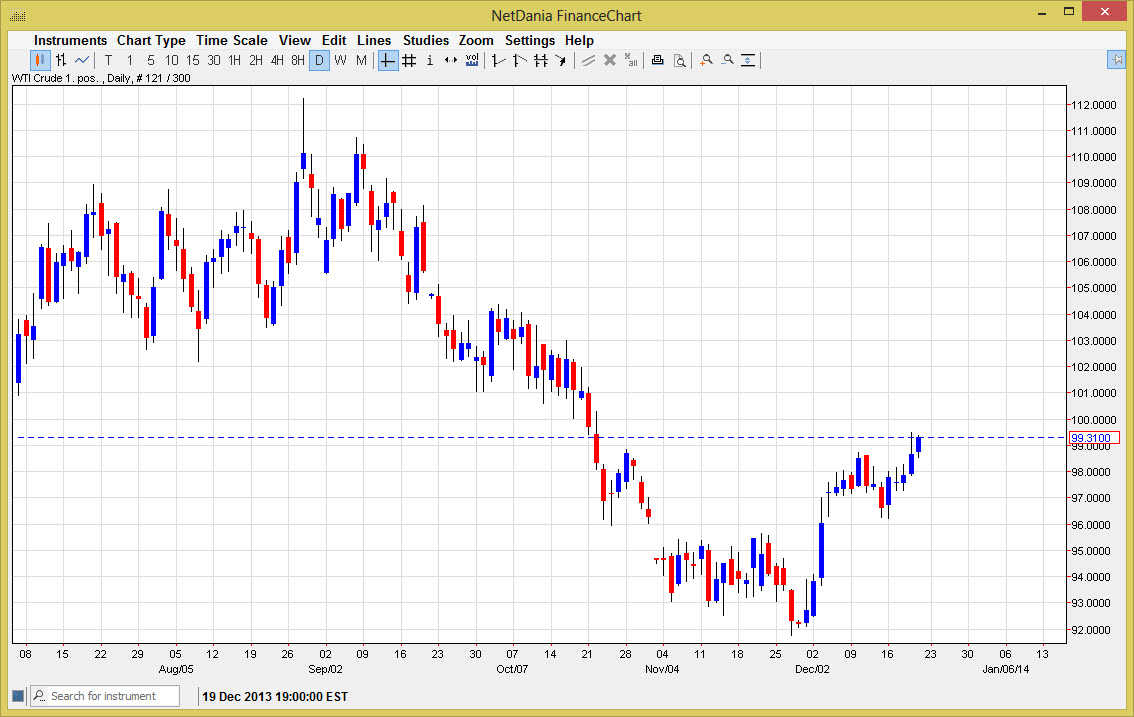The width and height of the screenshot is (1134, 717).
Task: Click the delete all lines icon
Action: [x=630, y=60]
